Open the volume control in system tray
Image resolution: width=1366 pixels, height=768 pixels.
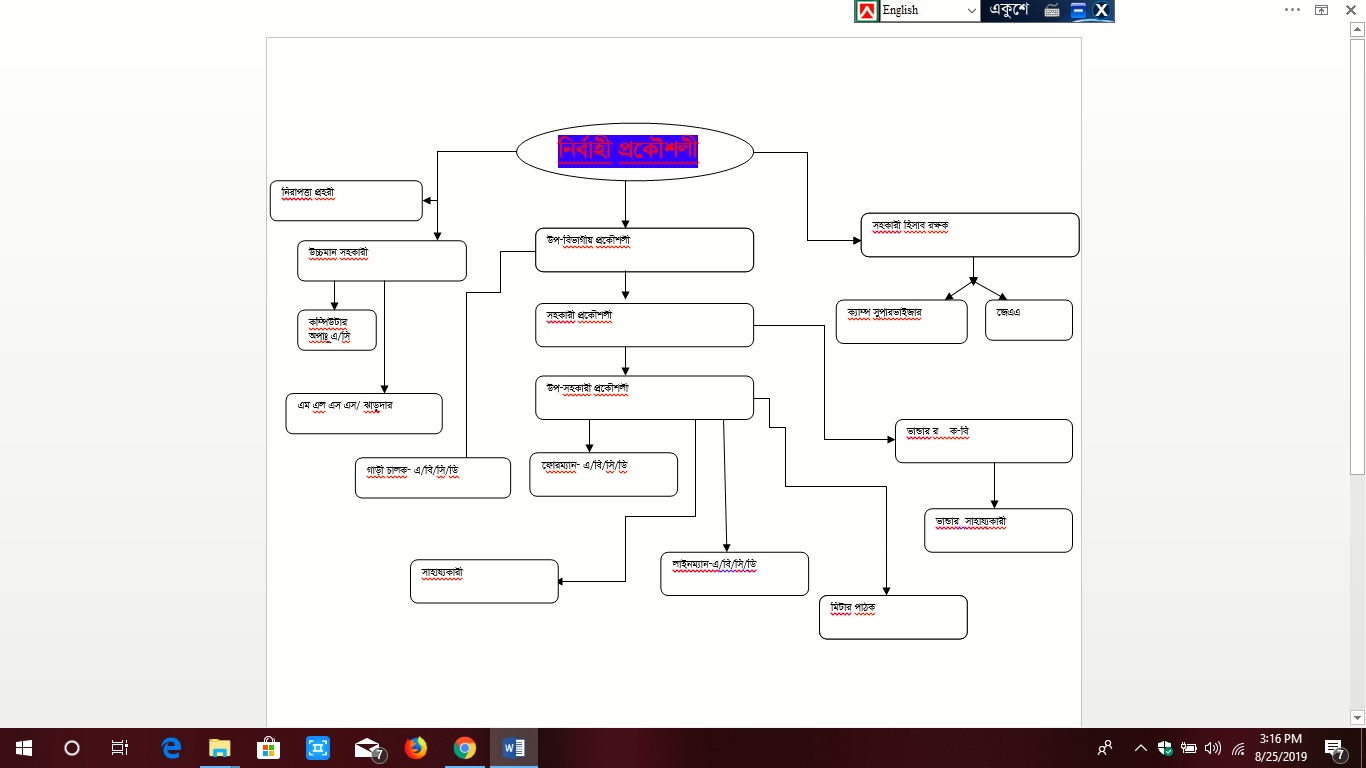coord(1213,748)
